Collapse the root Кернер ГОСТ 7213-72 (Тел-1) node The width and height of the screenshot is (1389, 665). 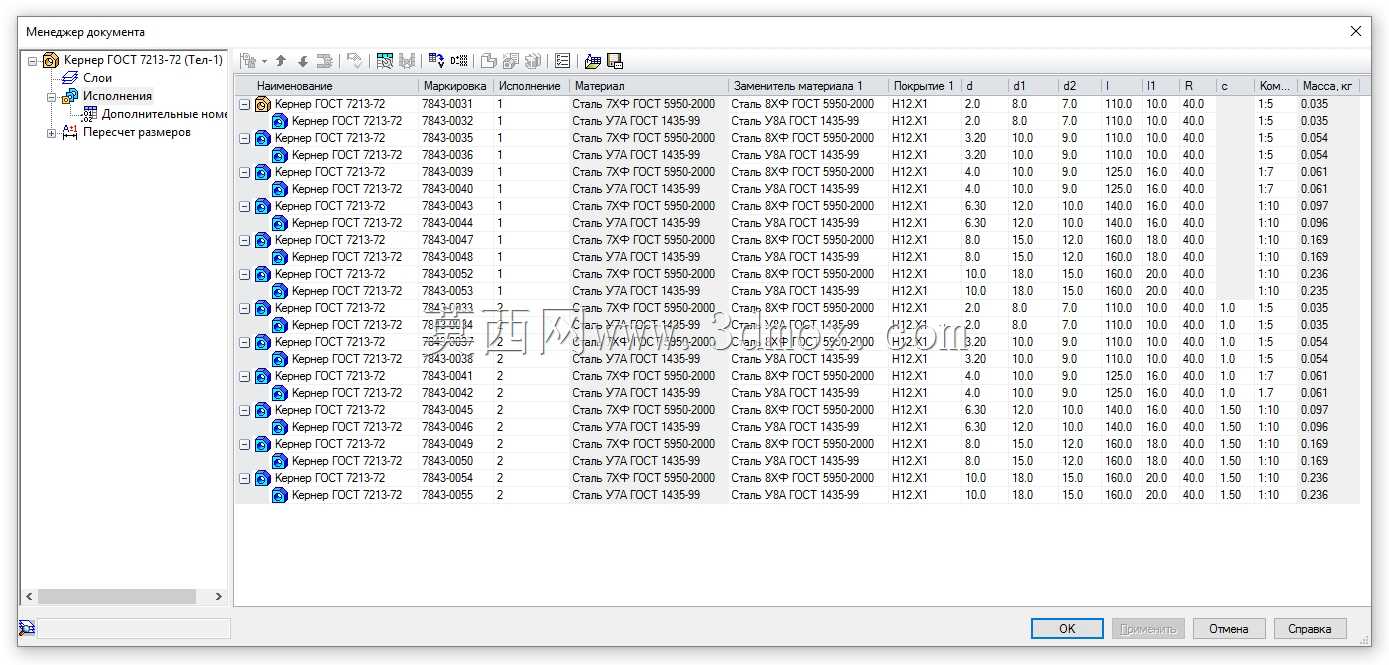(x=33, y=60)
